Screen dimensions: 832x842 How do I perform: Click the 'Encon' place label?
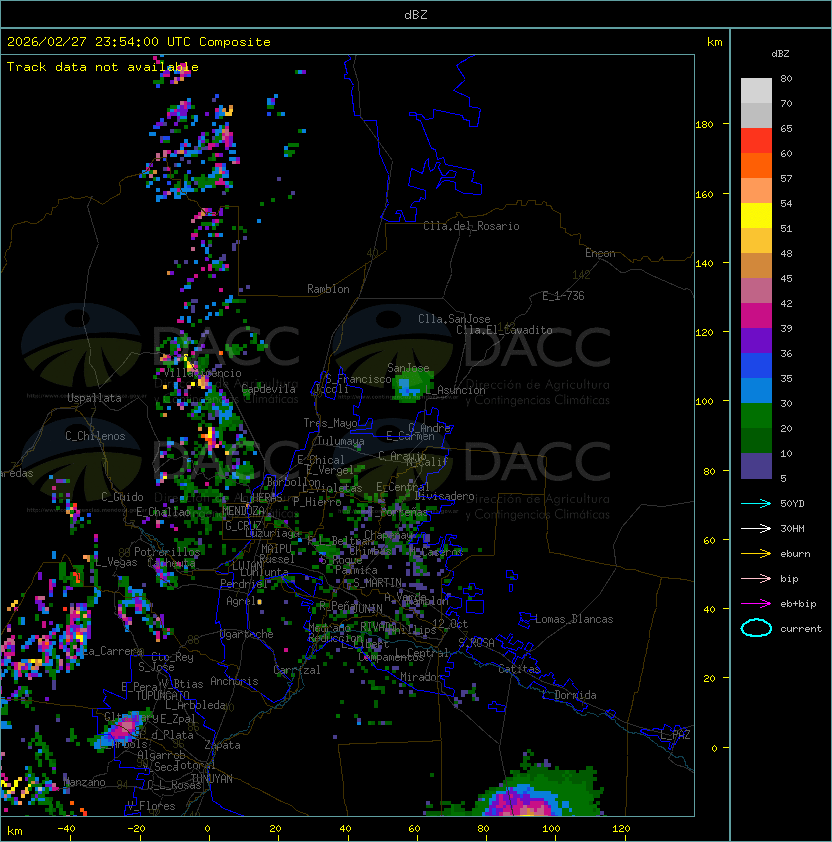[600, 253]
